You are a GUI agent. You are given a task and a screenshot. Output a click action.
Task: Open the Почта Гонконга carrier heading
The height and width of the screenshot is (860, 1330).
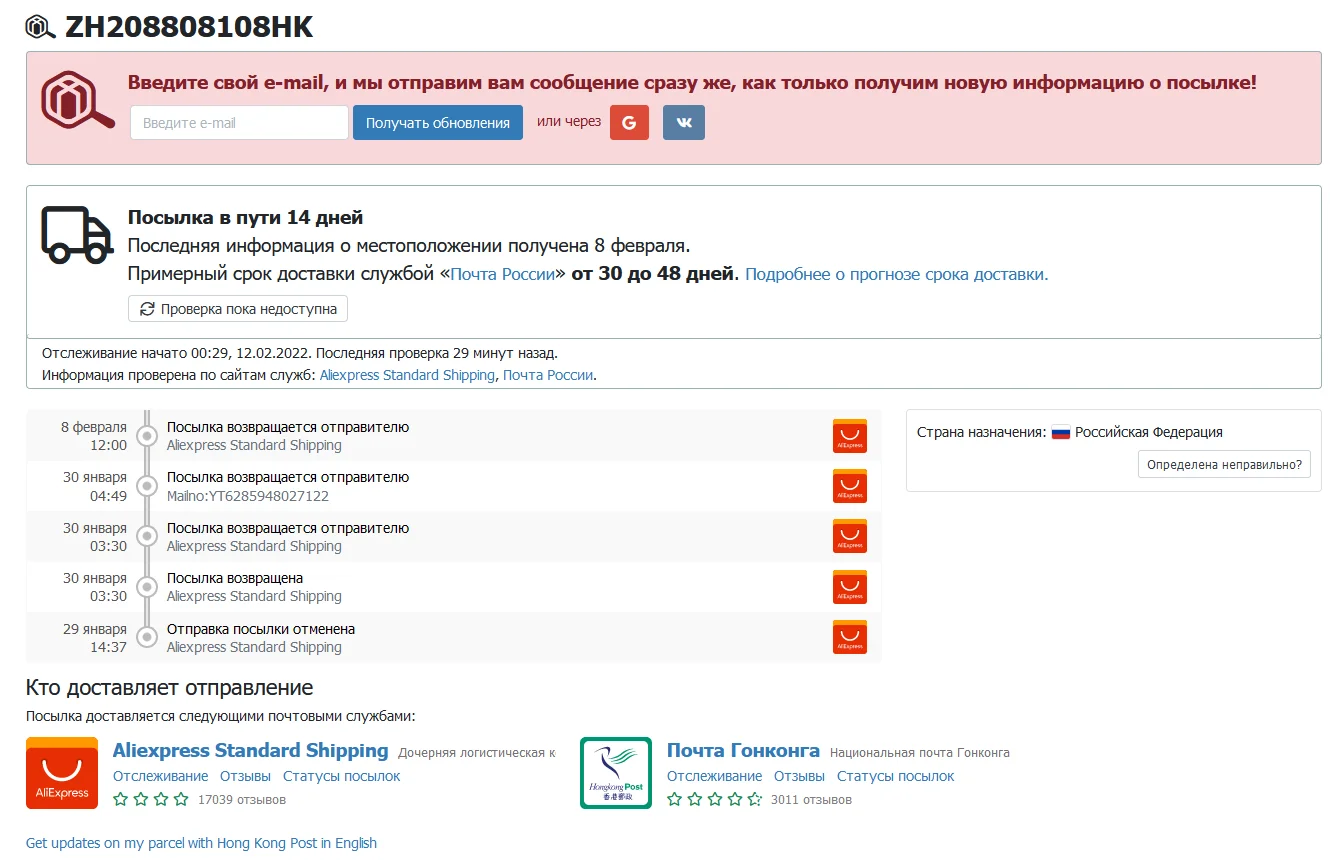743,750
